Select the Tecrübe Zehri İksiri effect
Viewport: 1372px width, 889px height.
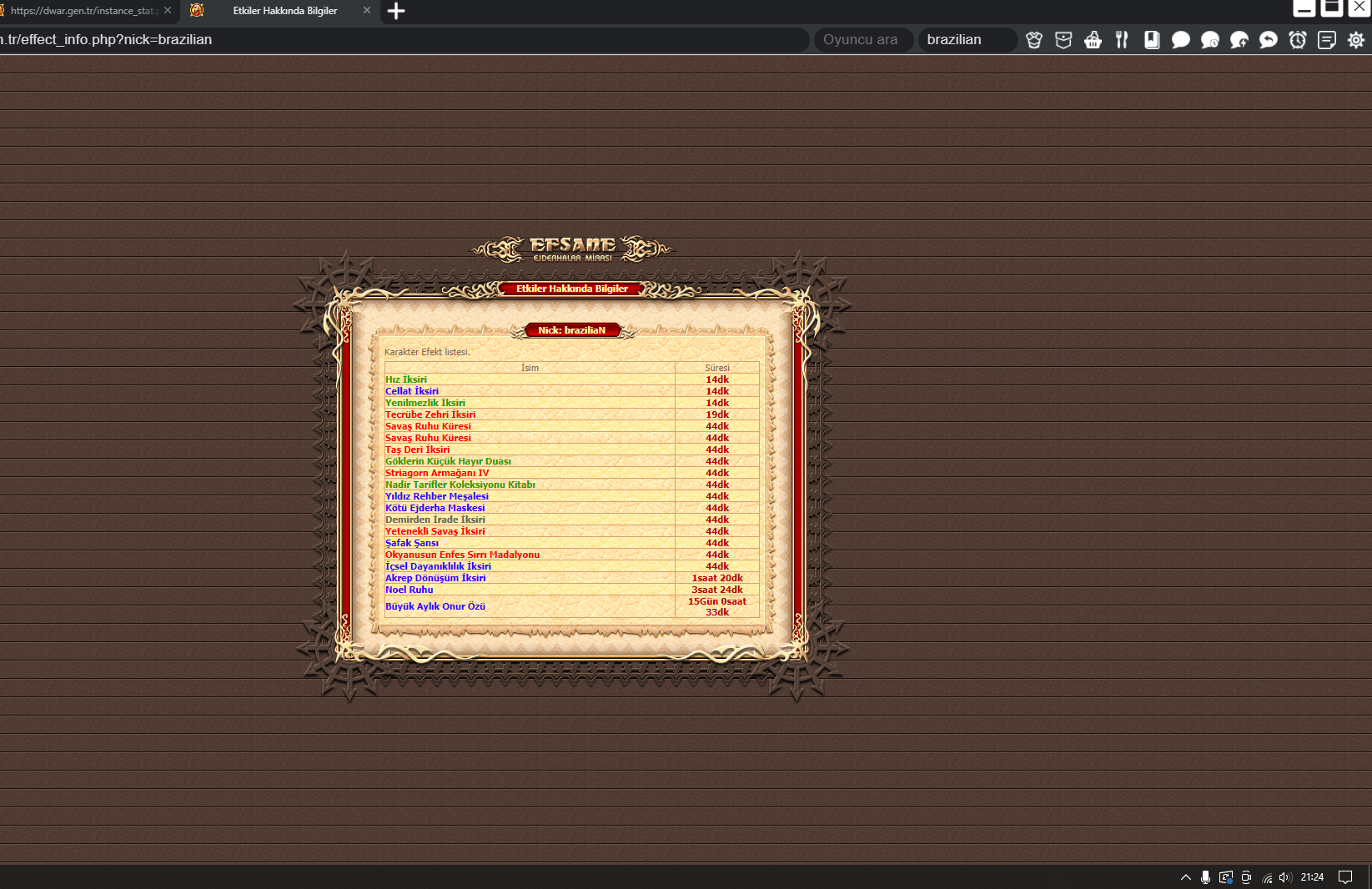430,414
